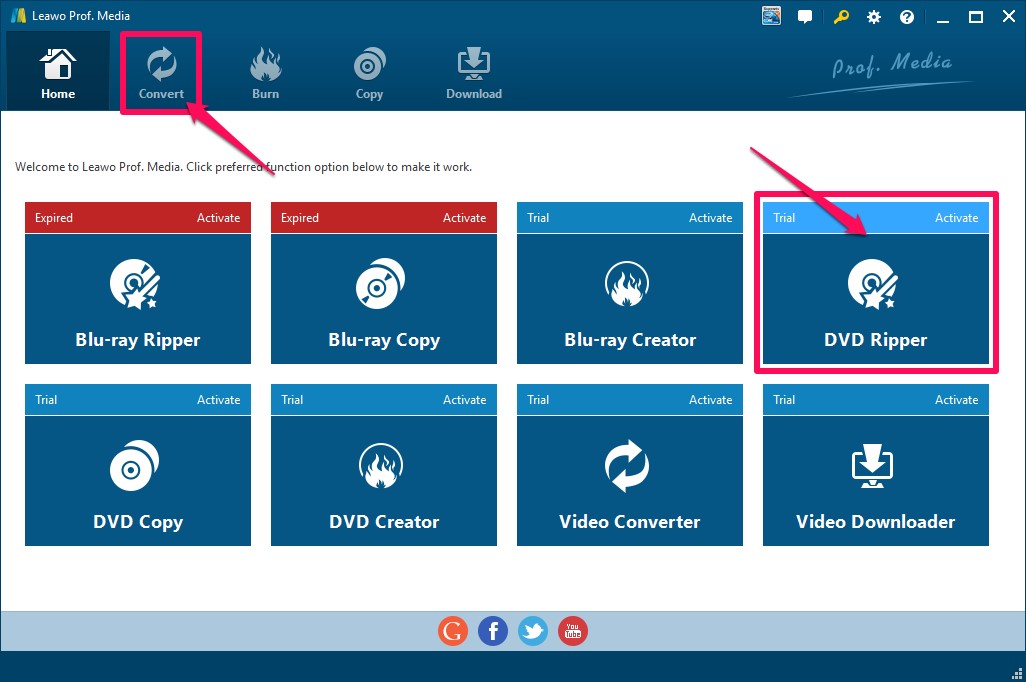Open the Video Converter module
Screen dimensions: 1026x682
coord(630,481)
